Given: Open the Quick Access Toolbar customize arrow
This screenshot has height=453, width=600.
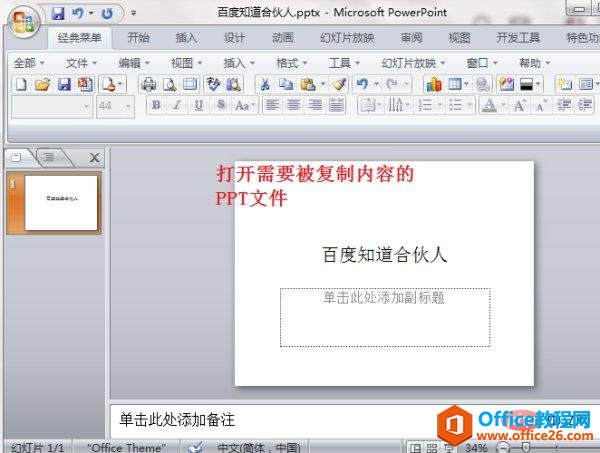Looking at the screenshot, I should click(134, 13).
